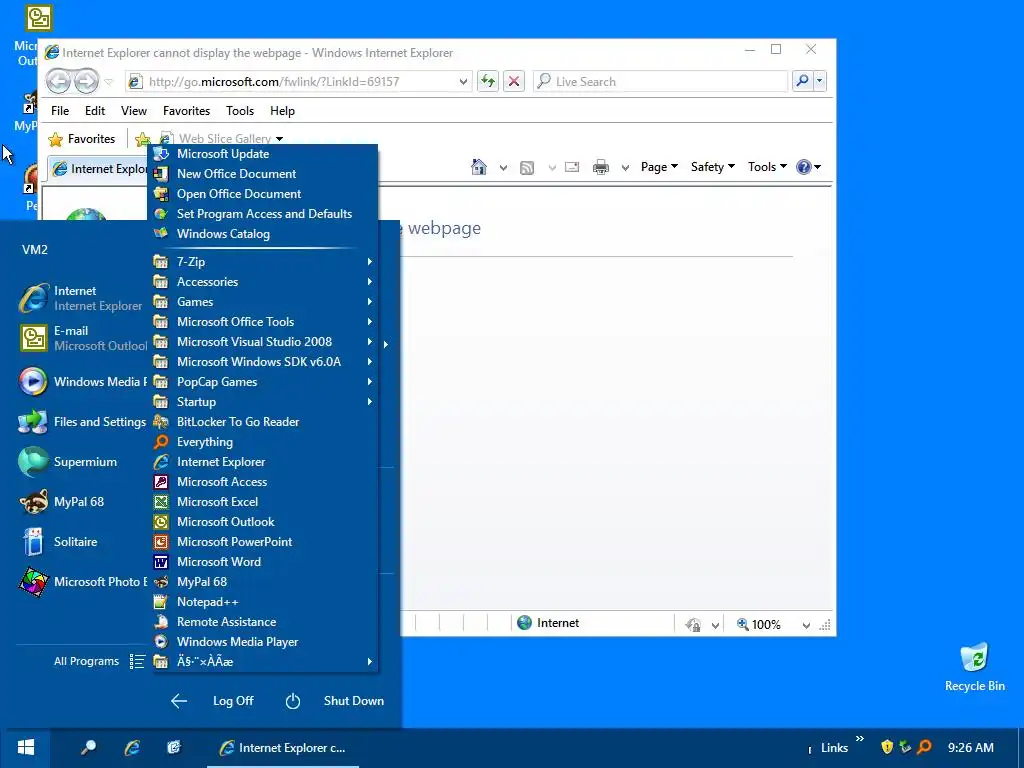Click the Log Off button

pyautogui.click(x=233, y=701)
